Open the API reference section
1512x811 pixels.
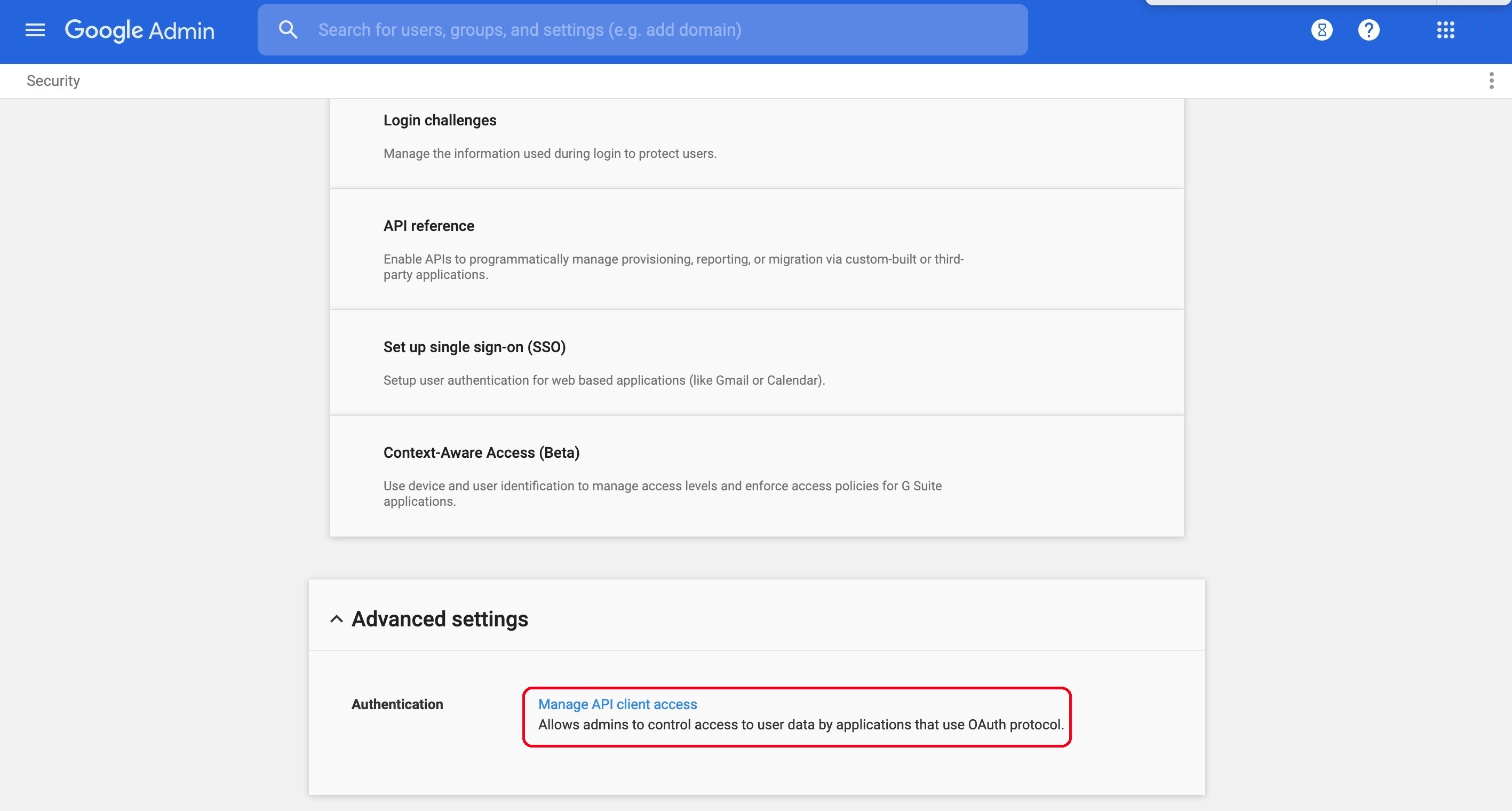tap(428, 226)
